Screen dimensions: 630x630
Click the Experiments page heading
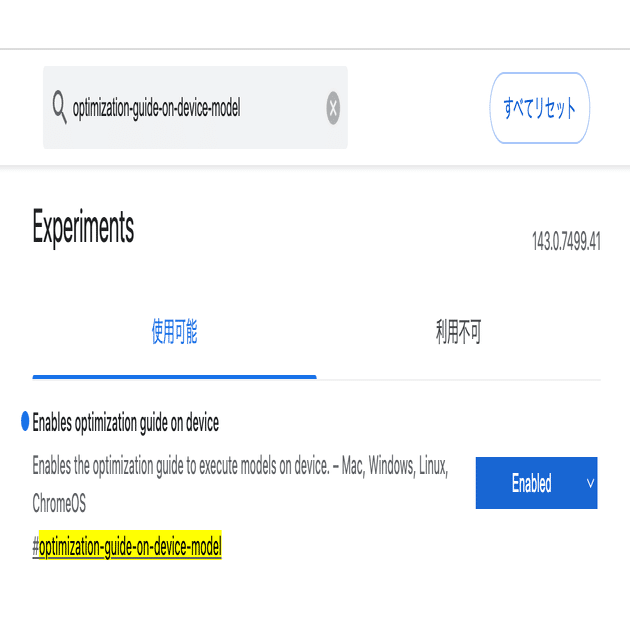83,227
